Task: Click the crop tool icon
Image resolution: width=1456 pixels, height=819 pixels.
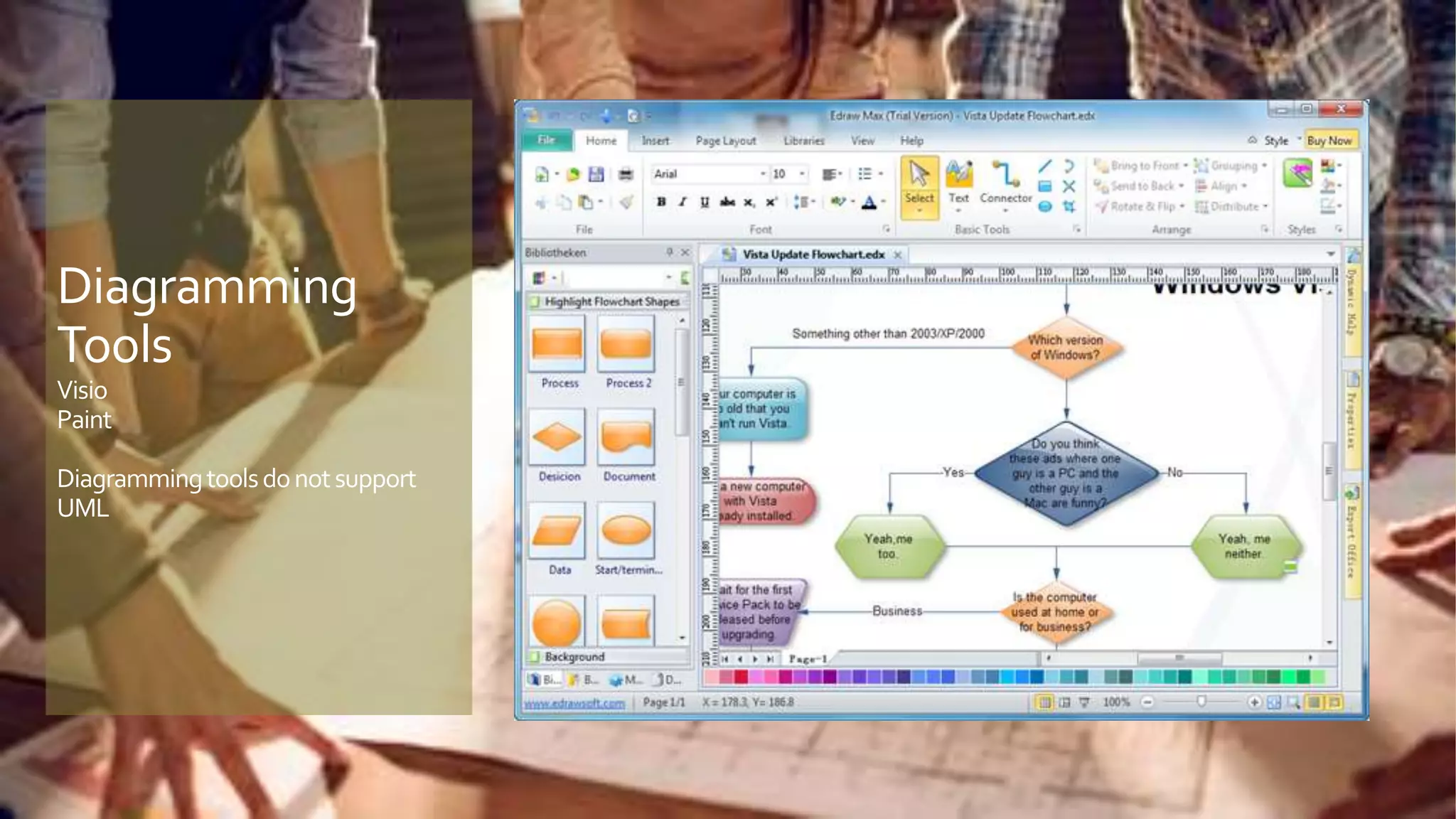Action: point(1069,206)
